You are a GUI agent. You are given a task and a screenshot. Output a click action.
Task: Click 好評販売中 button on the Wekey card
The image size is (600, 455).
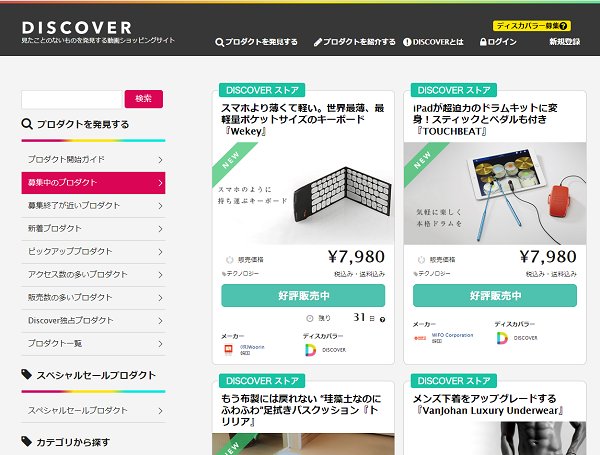coord(303,295)
